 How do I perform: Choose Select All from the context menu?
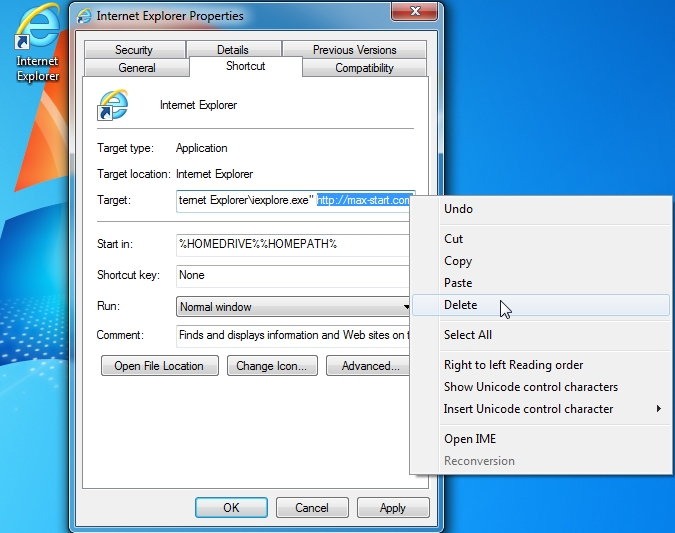pos(541,335)
